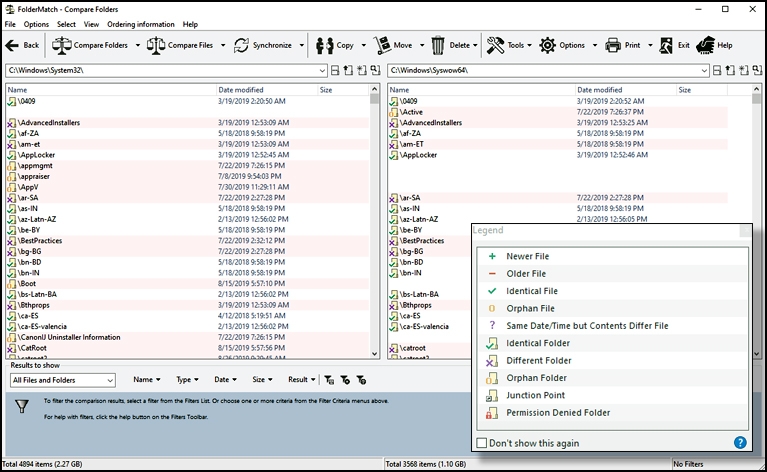Click the Print toolbar icon
Screen dimensions: 767x472
point(613,45)
